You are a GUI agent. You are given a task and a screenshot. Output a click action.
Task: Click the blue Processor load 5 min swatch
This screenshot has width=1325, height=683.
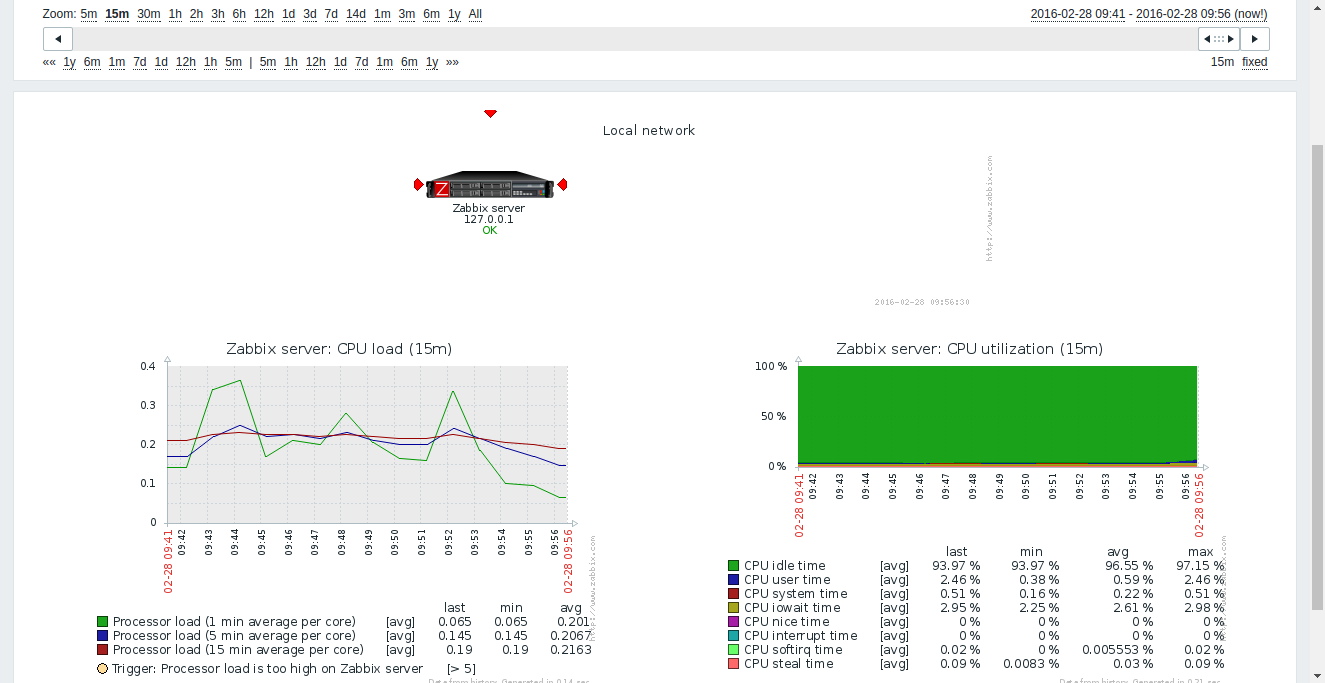[102, 636]
